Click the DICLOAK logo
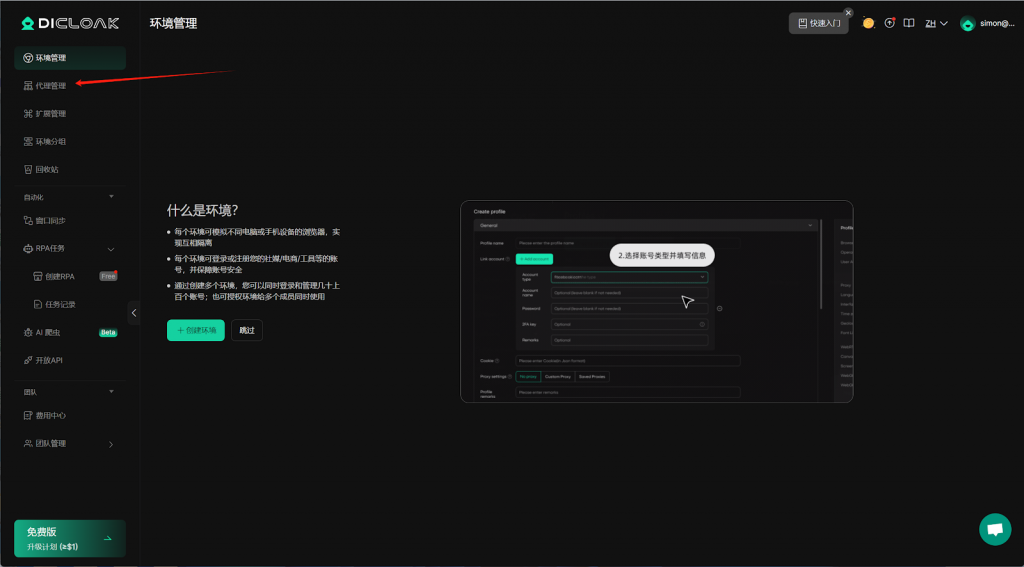This screenshot has width=1024, height=567. click(70, 22)
